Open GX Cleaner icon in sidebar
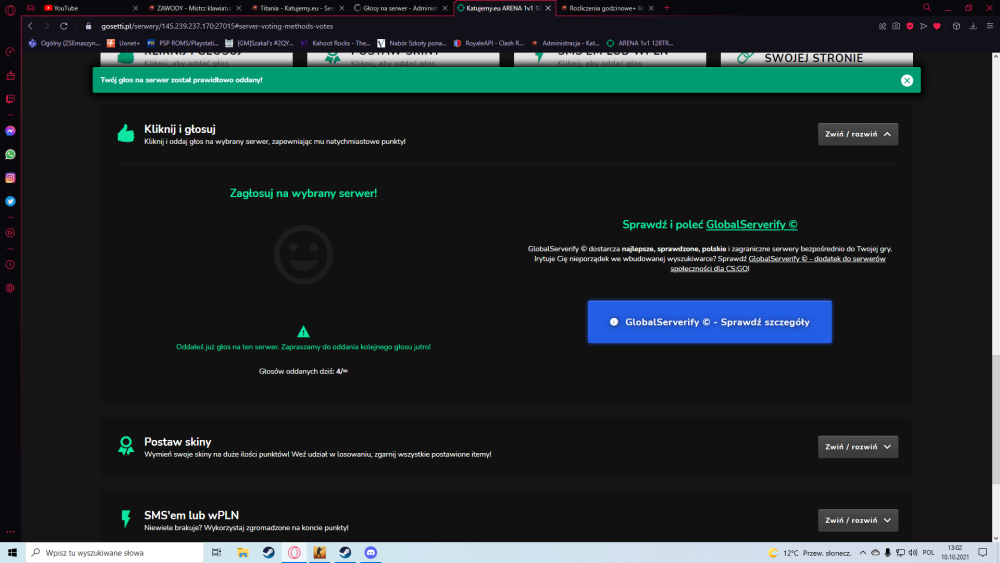Image resolution: width=1000 pixels, height=563 pixels. pos(10,75)
